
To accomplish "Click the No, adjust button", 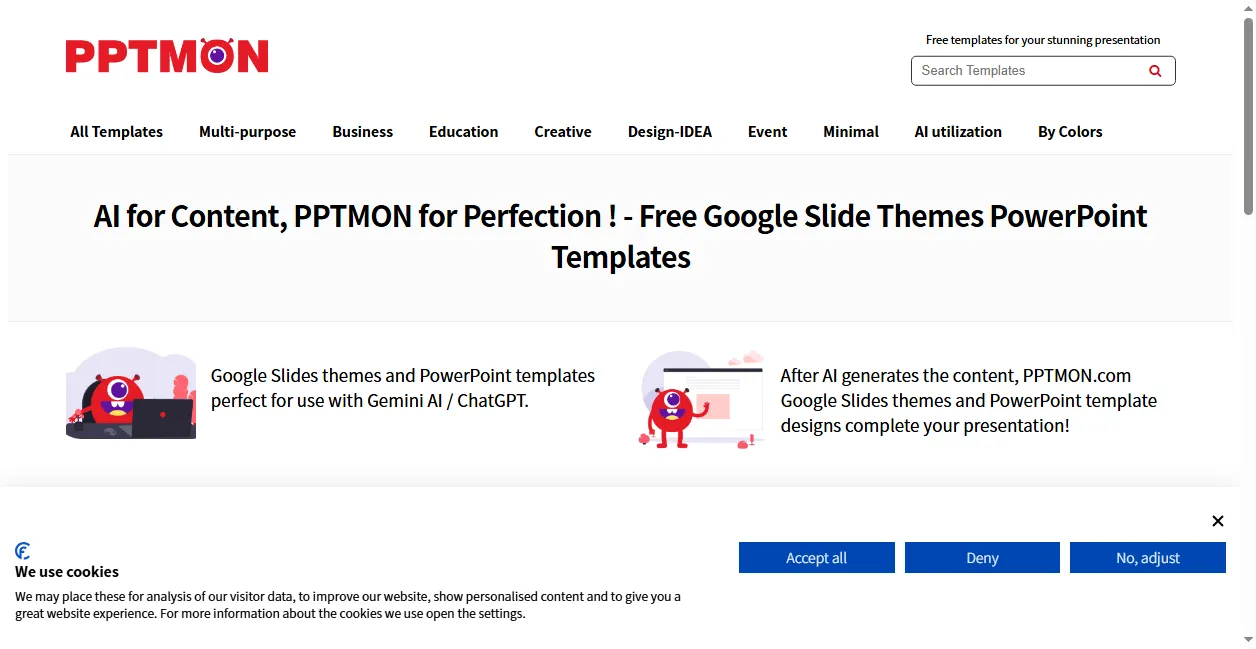I will pos(1147,558).
